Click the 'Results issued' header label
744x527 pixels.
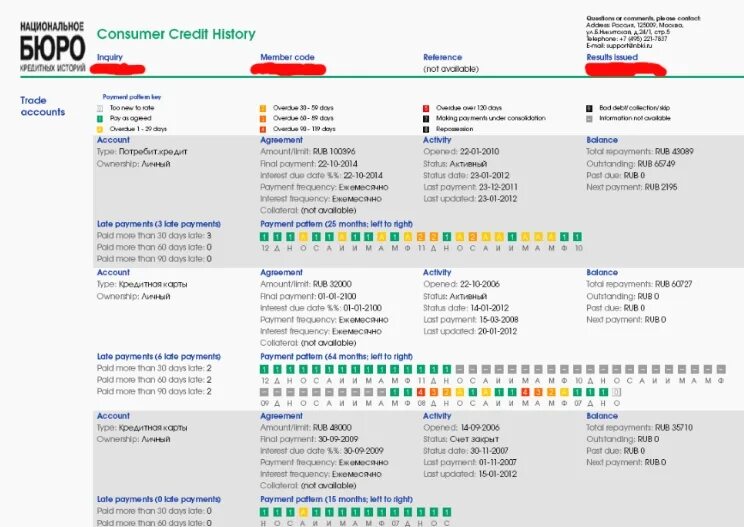pos(612,57)
